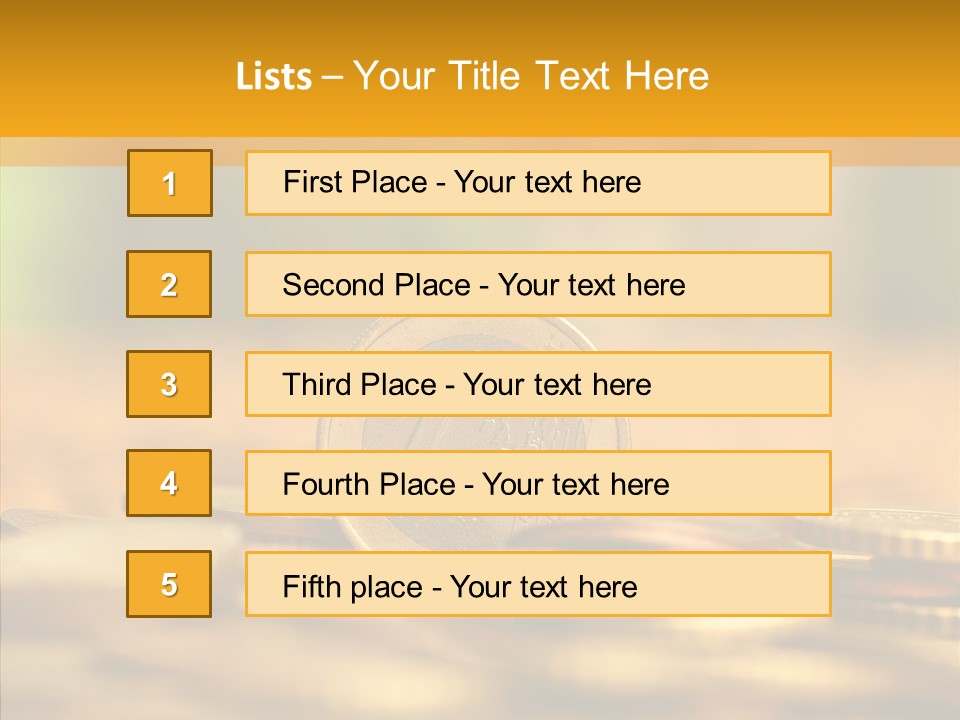Select the orange box numbered 2
Image resolution: width=960 pixels, height=720 pixels.
pos(169,284)
